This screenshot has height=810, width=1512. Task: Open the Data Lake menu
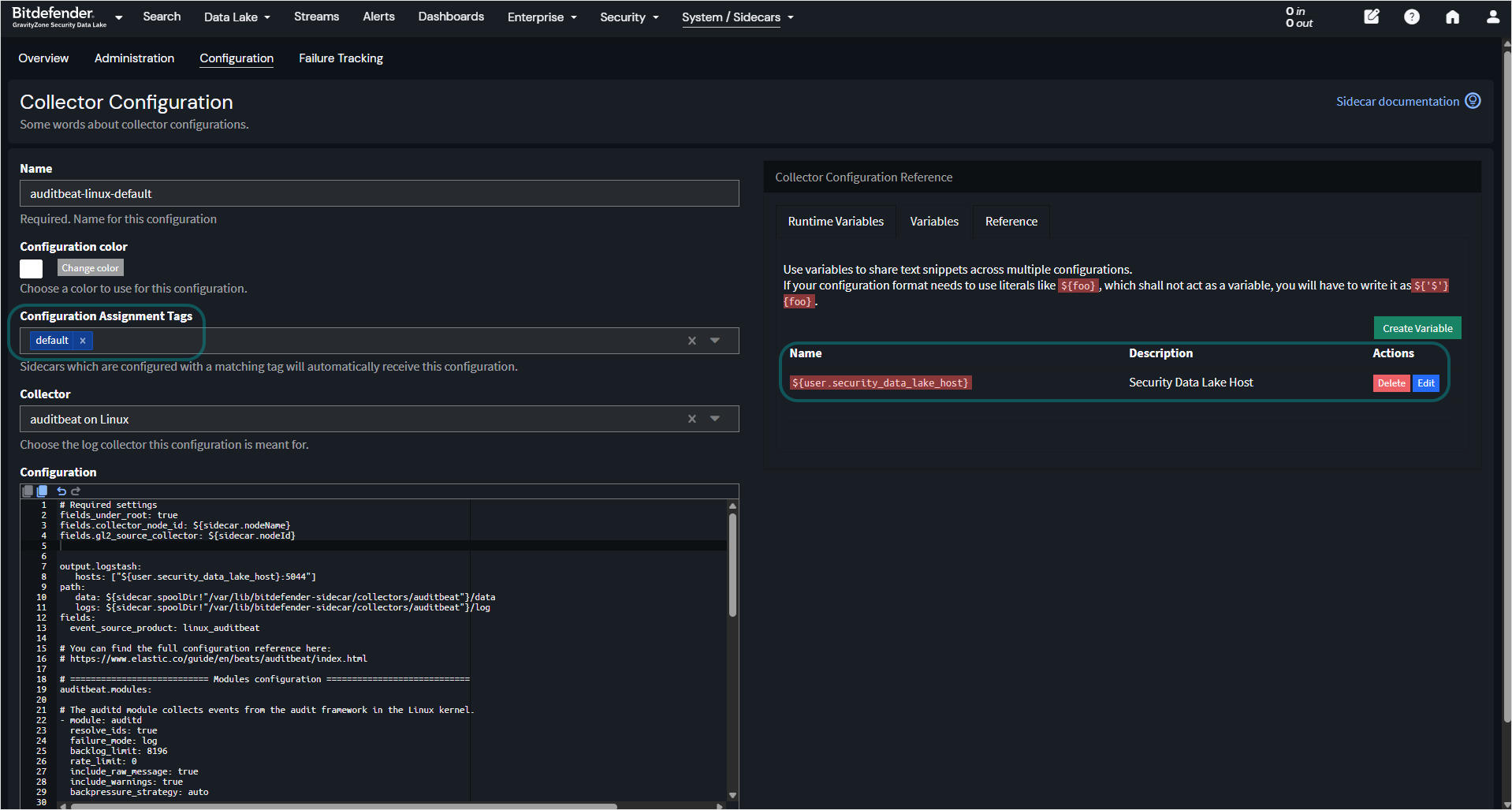236,17
